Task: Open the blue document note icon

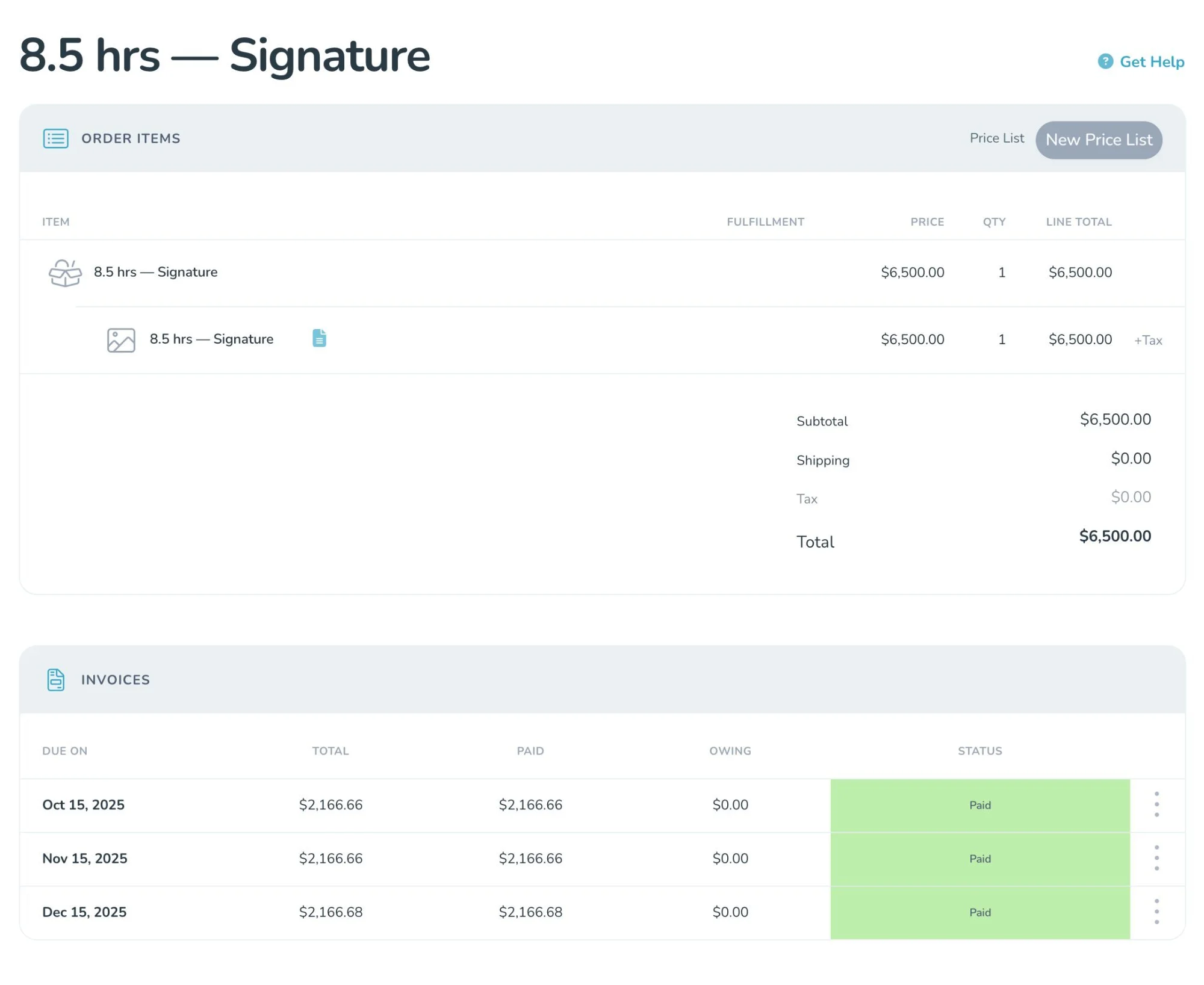Action: click(x=319, y=338)
